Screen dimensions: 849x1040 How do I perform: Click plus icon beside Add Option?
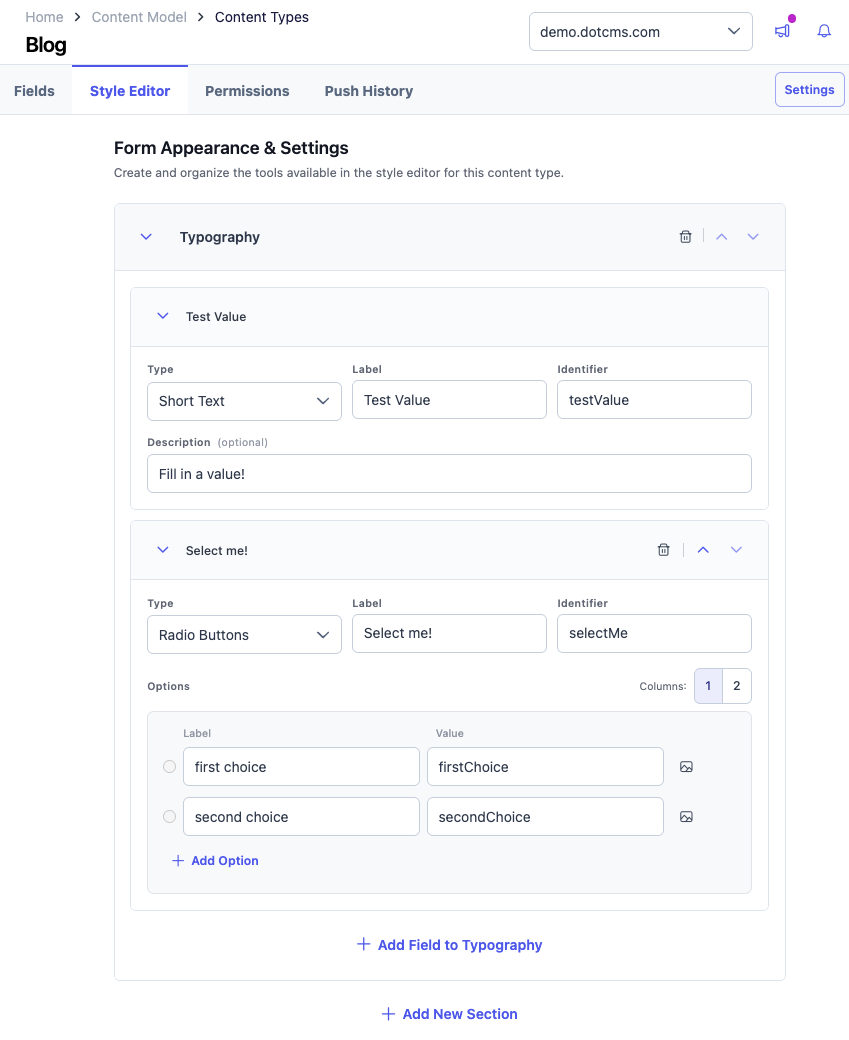click(x=178, y=860)
